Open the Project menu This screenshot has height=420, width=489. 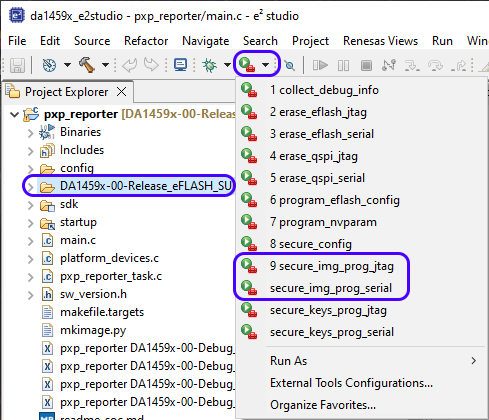click(x=310, y=41)
